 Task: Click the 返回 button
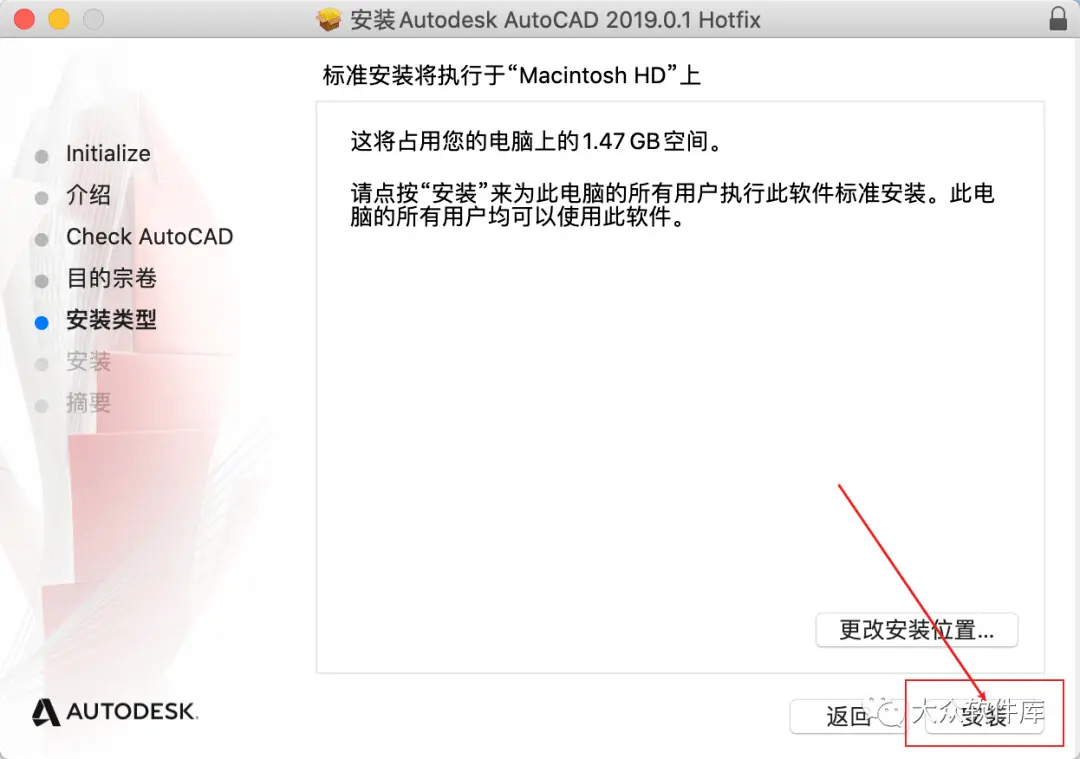tap(849, 716)
